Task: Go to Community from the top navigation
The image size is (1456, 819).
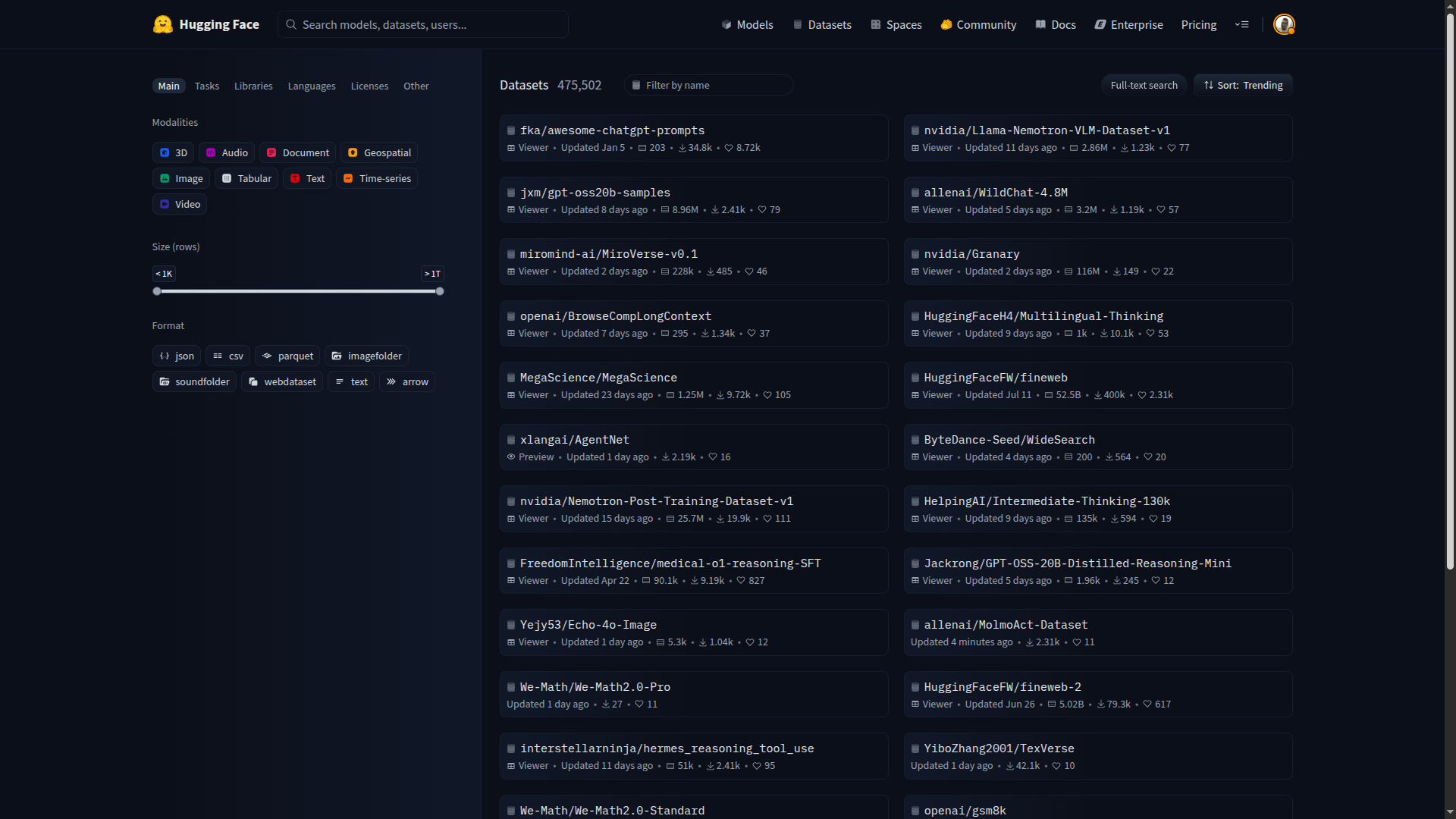Action: [x=978, y=24]
